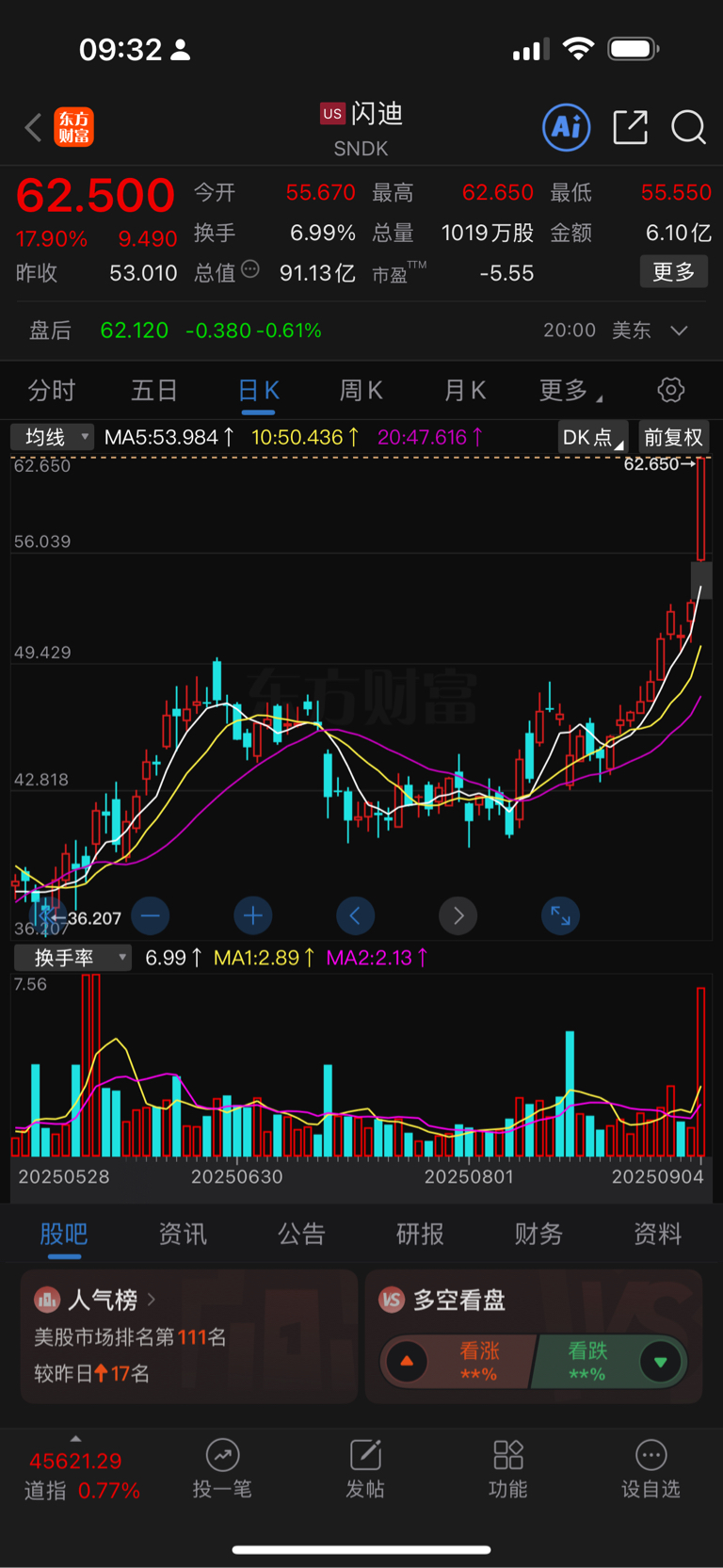Screen dimensions: 723x1568
Task: Open the search magnifier icon
Action: coord(688,127)
